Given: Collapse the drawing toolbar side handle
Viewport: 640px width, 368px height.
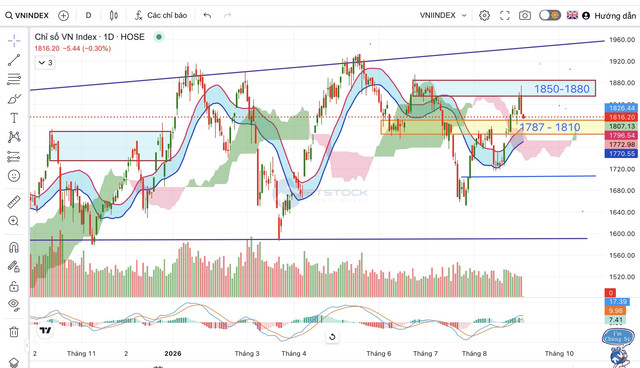Looking at the screenshot, I should (27, 346).
